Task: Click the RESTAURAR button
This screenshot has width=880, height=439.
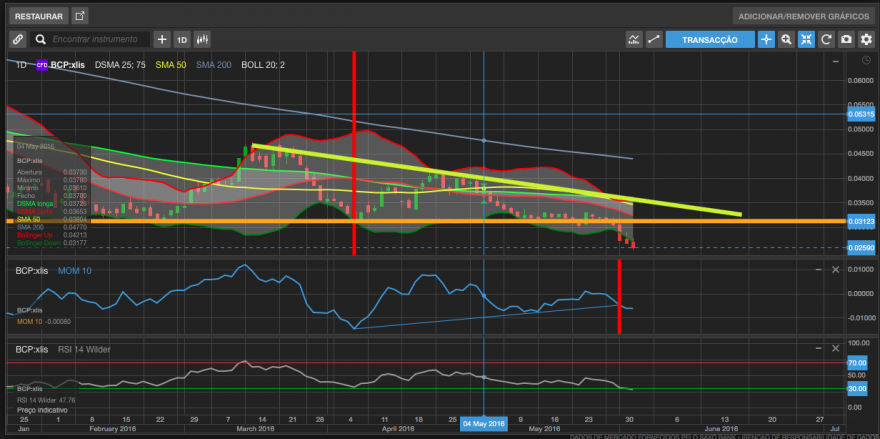Action: tap(39, 16)
